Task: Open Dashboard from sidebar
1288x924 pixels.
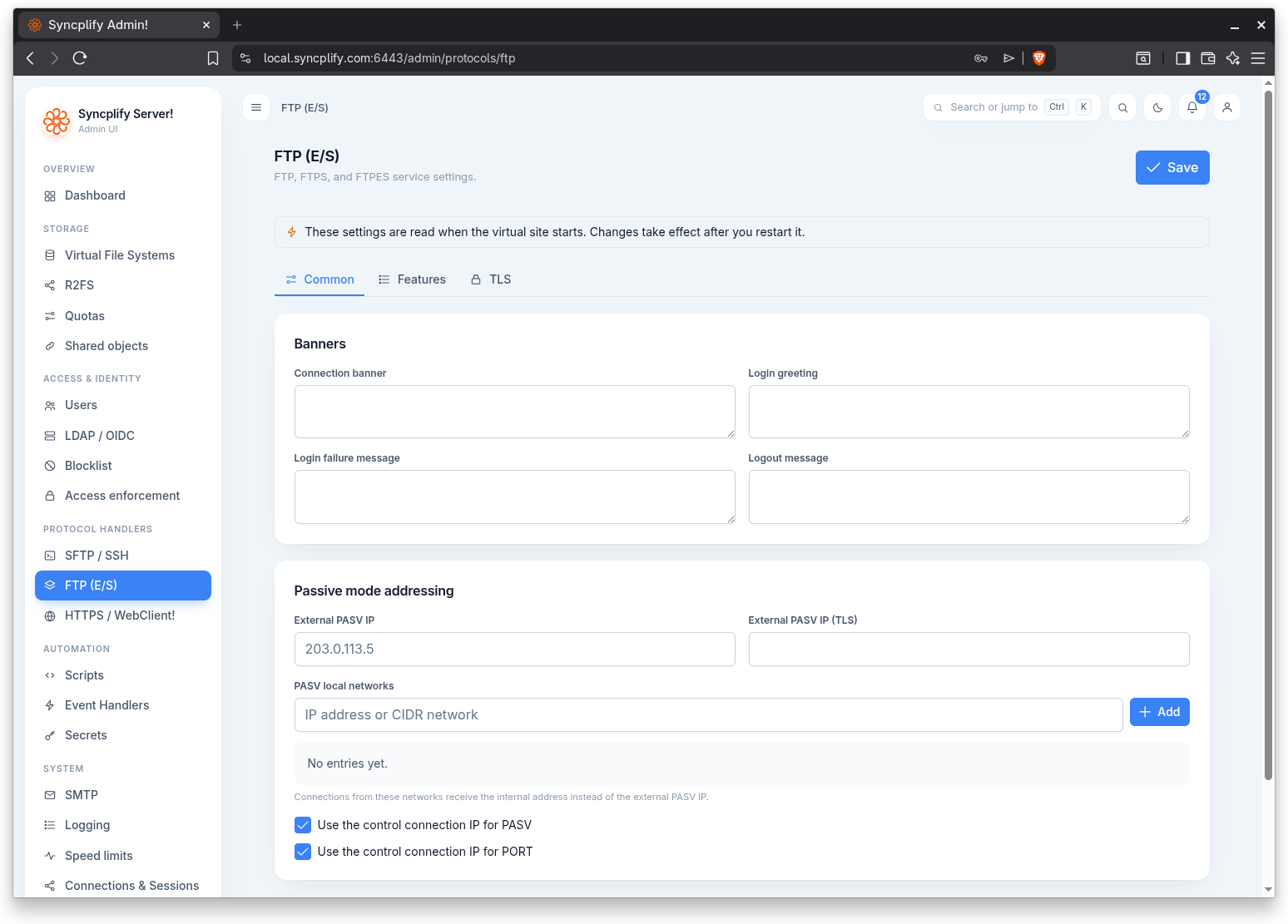Action: [123, 195]
